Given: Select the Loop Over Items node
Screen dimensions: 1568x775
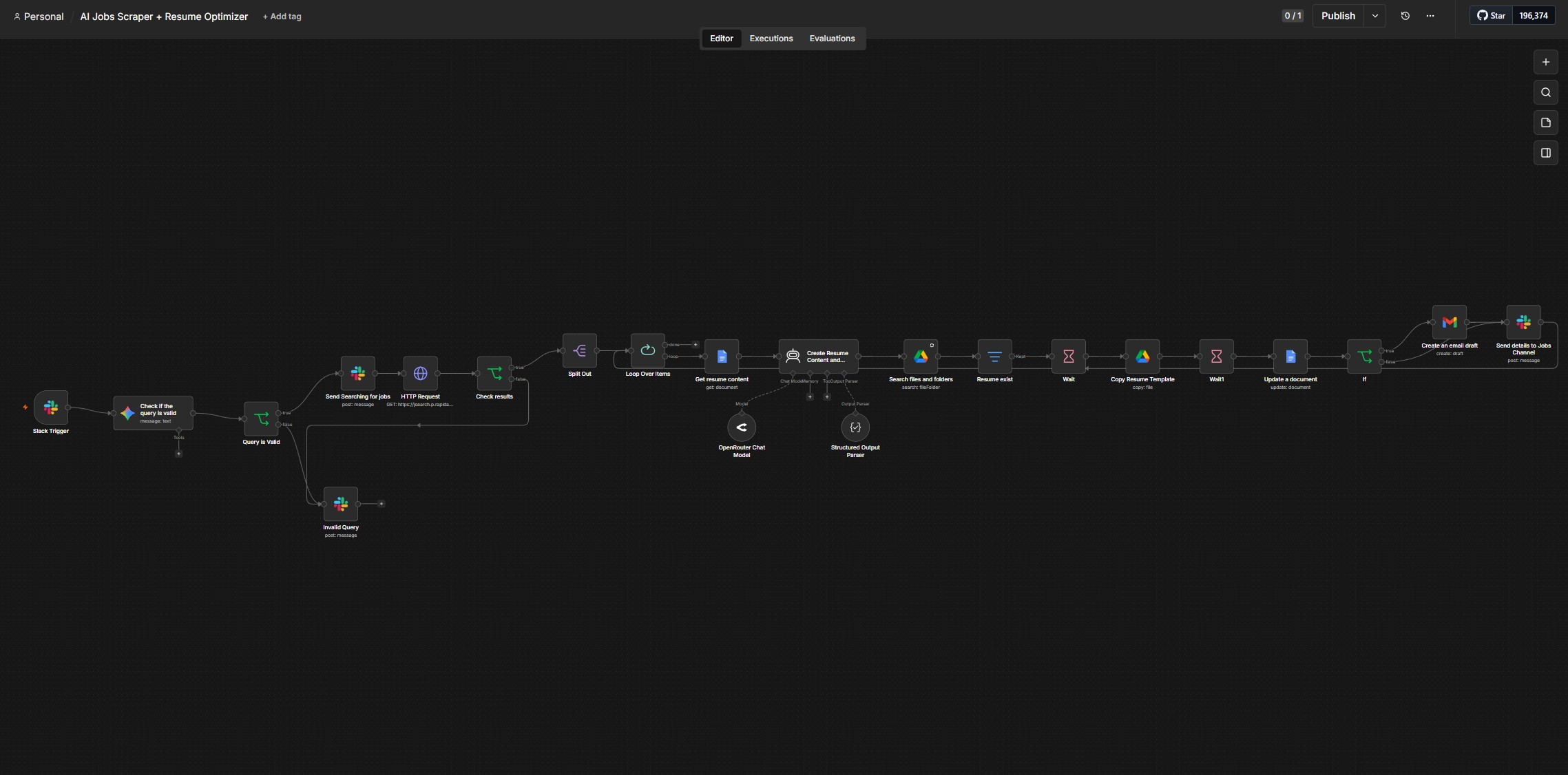Looking at the screenshot, I should click(x=647, y=351).
